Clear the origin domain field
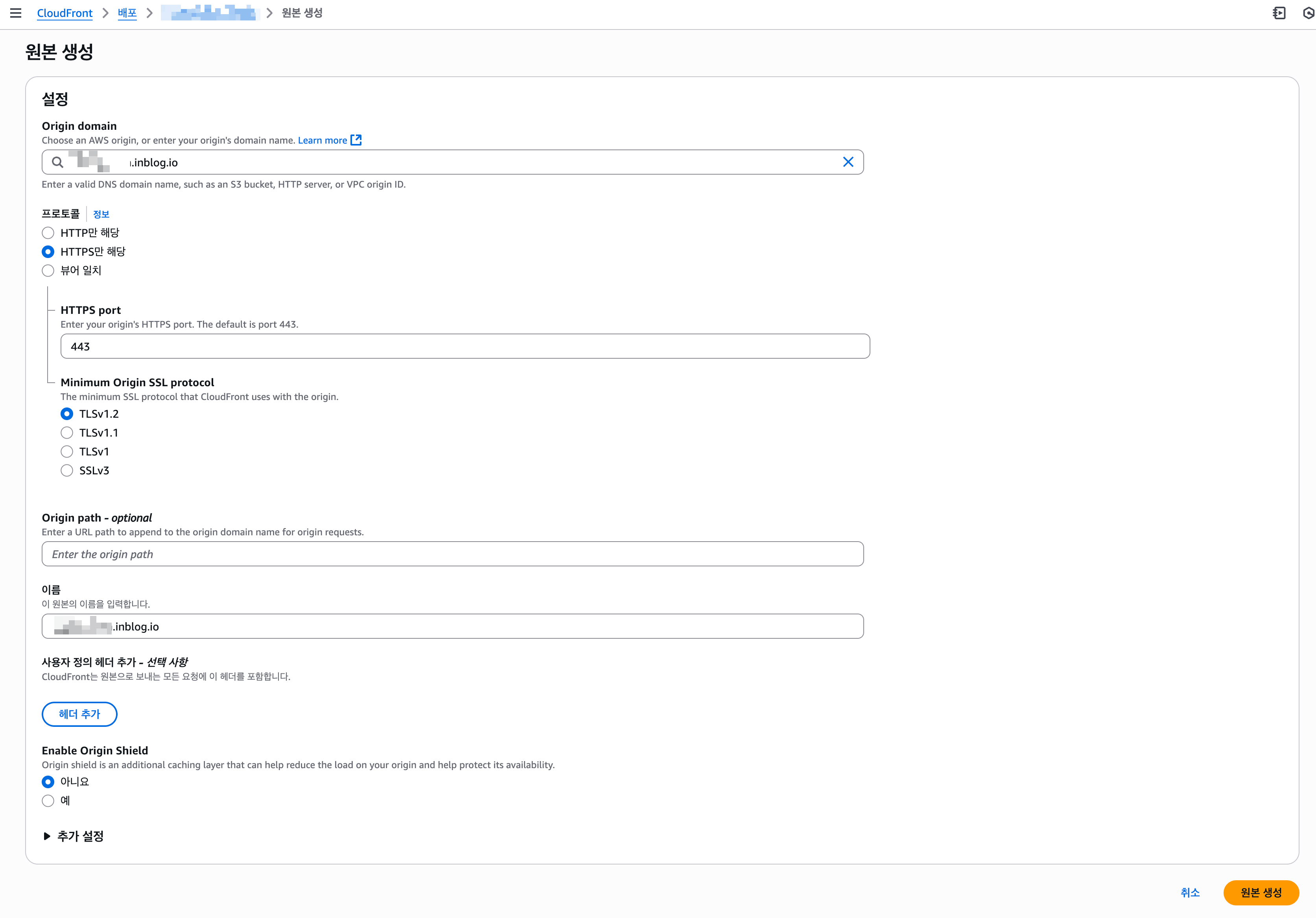The width and height of the screenshot is (1316, 918). [x=848, y=162]
